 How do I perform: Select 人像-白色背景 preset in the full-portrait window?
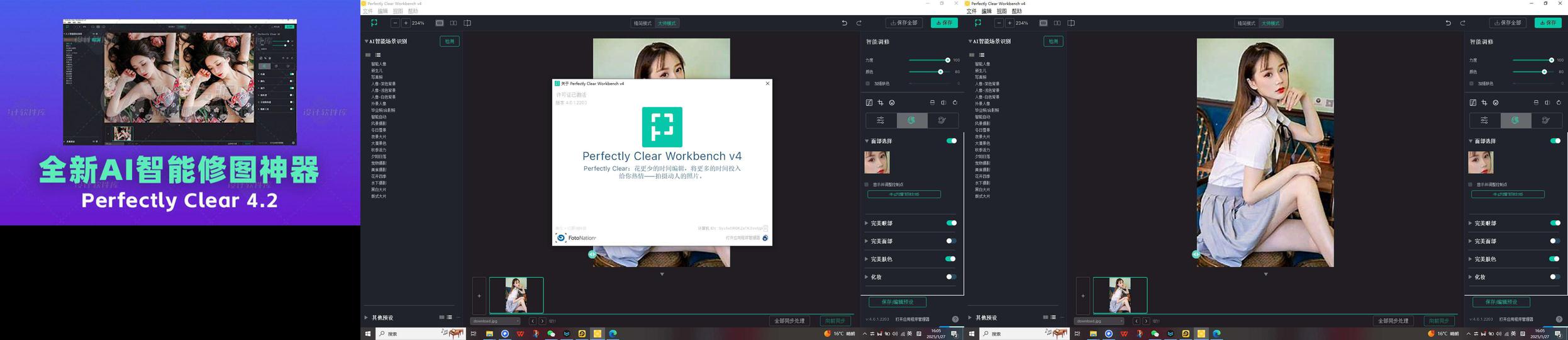pyautogui.click(x=987, y=97)
